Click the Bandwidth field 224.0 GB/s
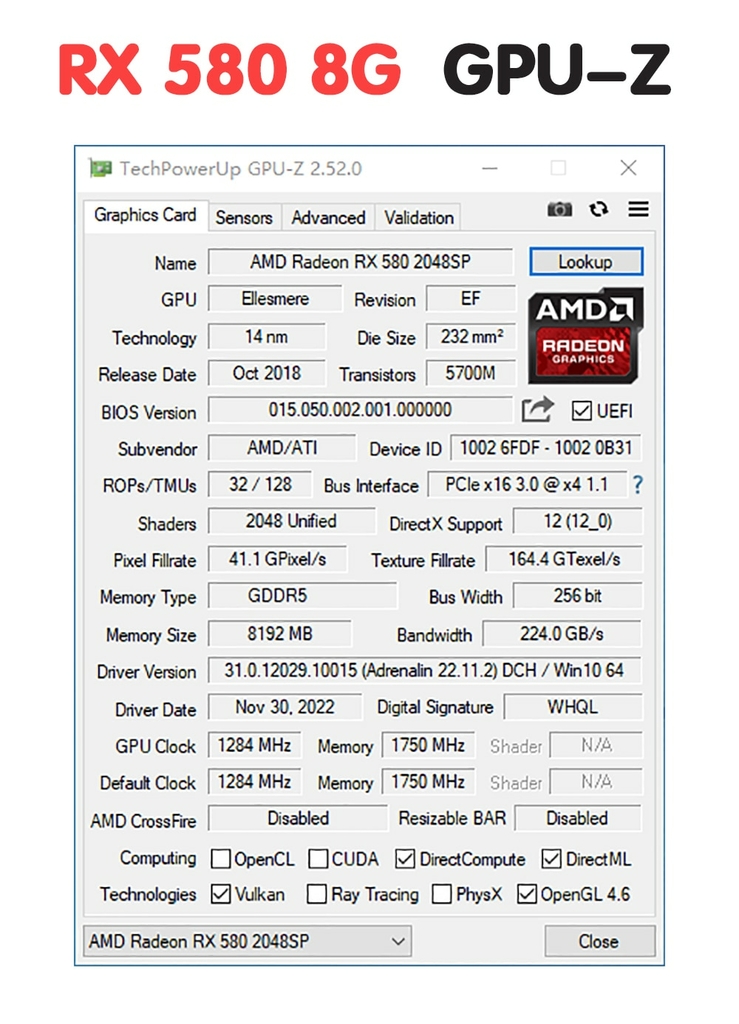The height and width of the screenshot is (1024, 739). pos(562,633)
